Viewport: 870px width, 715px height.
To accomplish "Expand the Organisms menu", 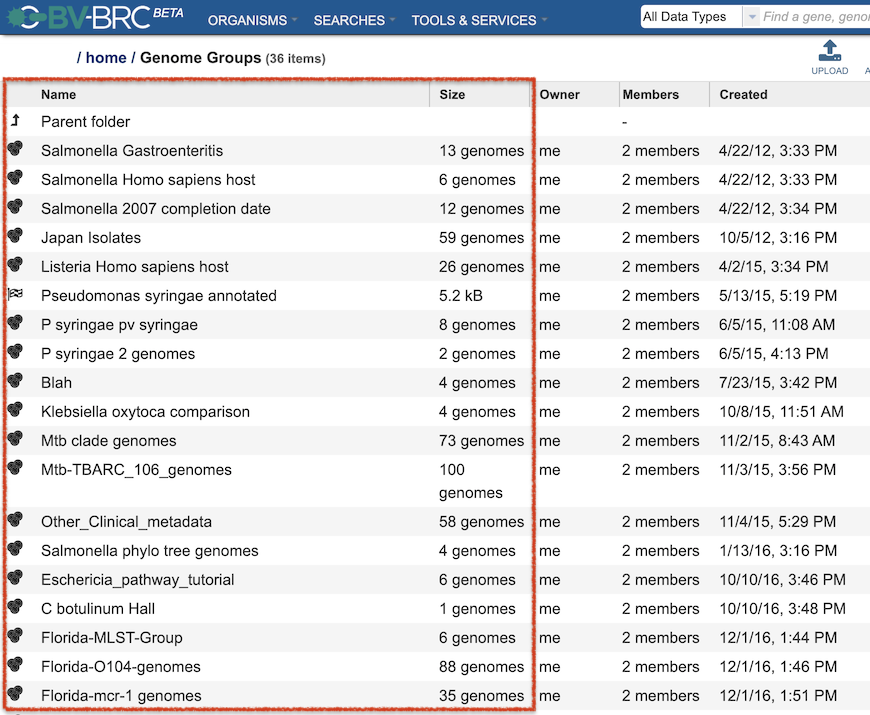I will click(252, 21).
